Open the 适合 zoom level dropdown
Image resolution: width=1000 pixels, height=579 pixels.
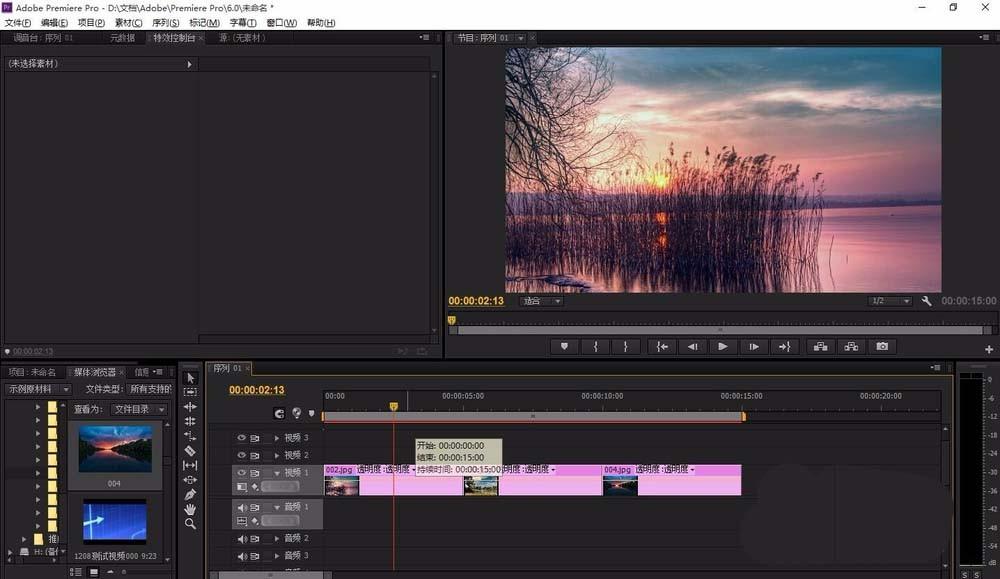(x=542, y=301)
